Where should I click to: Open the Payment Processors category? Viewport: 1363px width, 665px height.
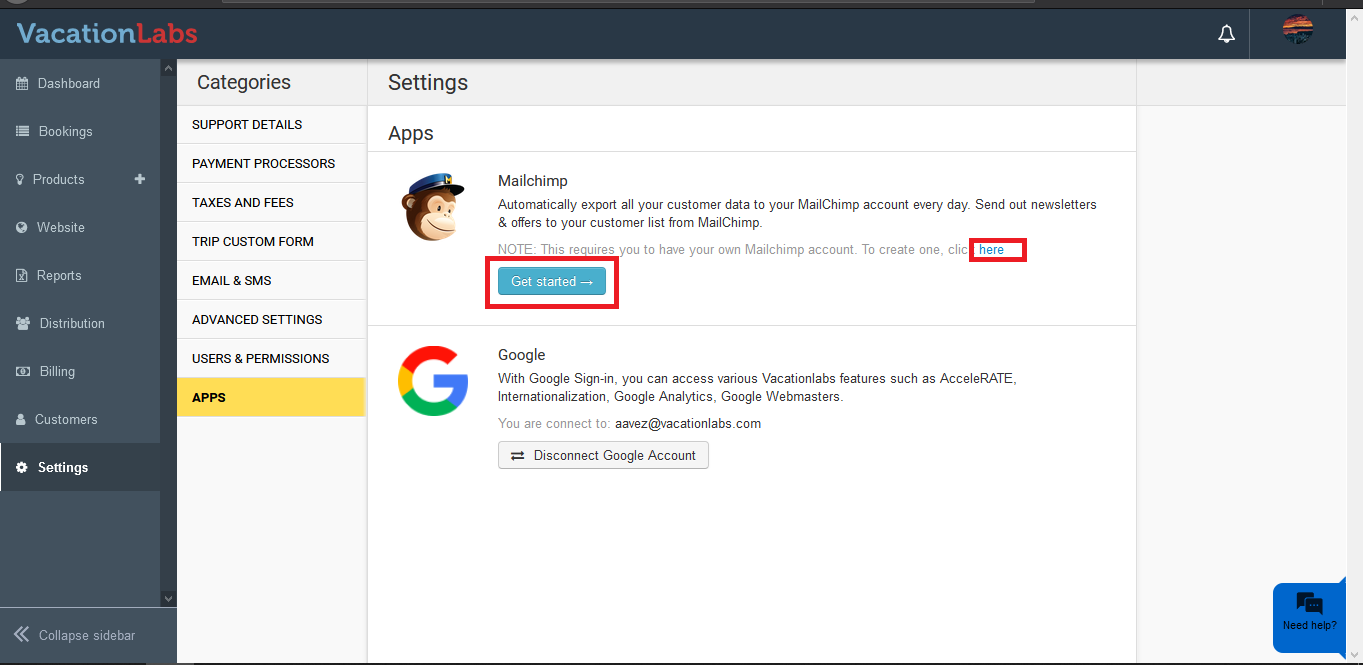(271, 163)
